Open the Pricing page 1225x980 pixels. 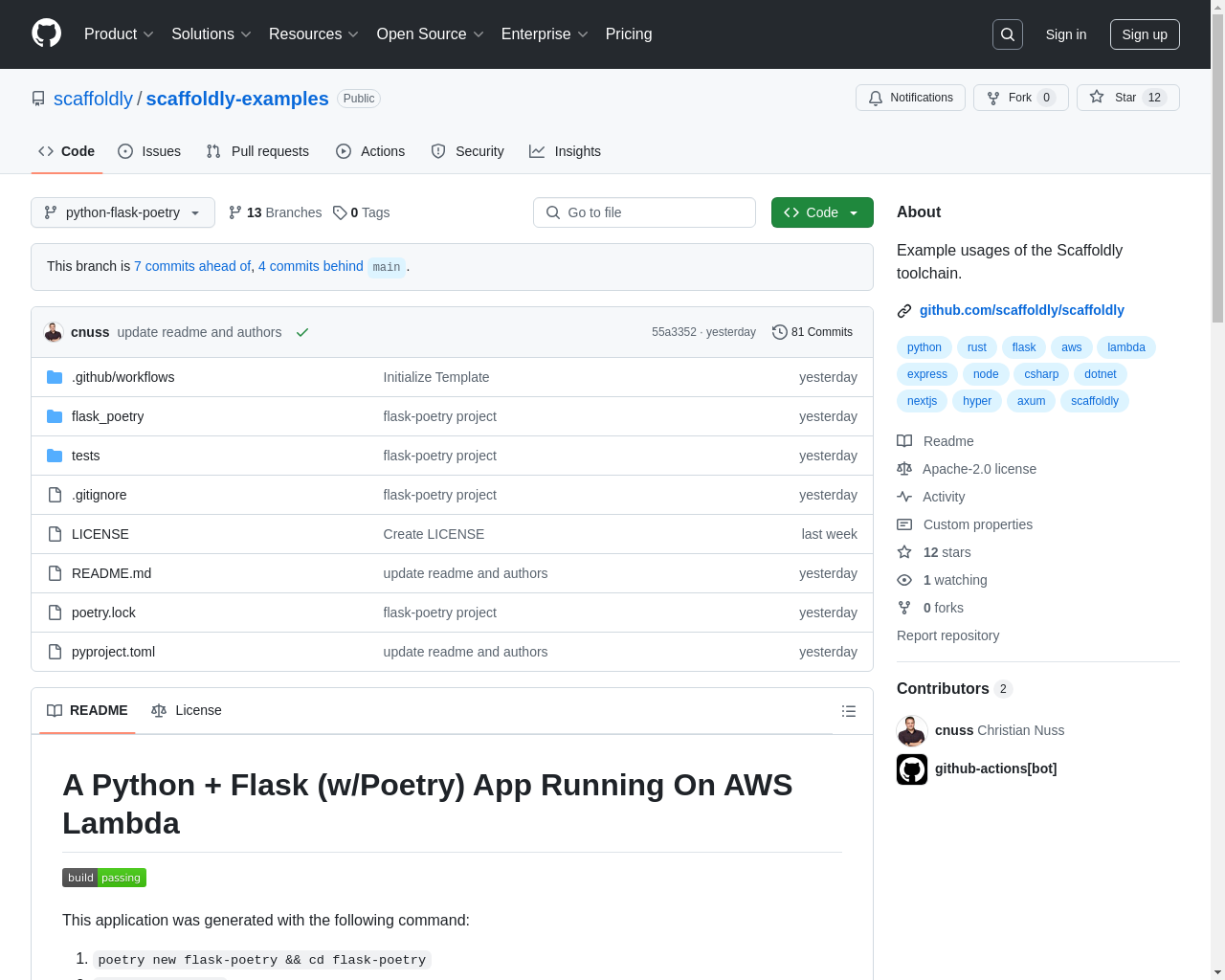[629, 34]
